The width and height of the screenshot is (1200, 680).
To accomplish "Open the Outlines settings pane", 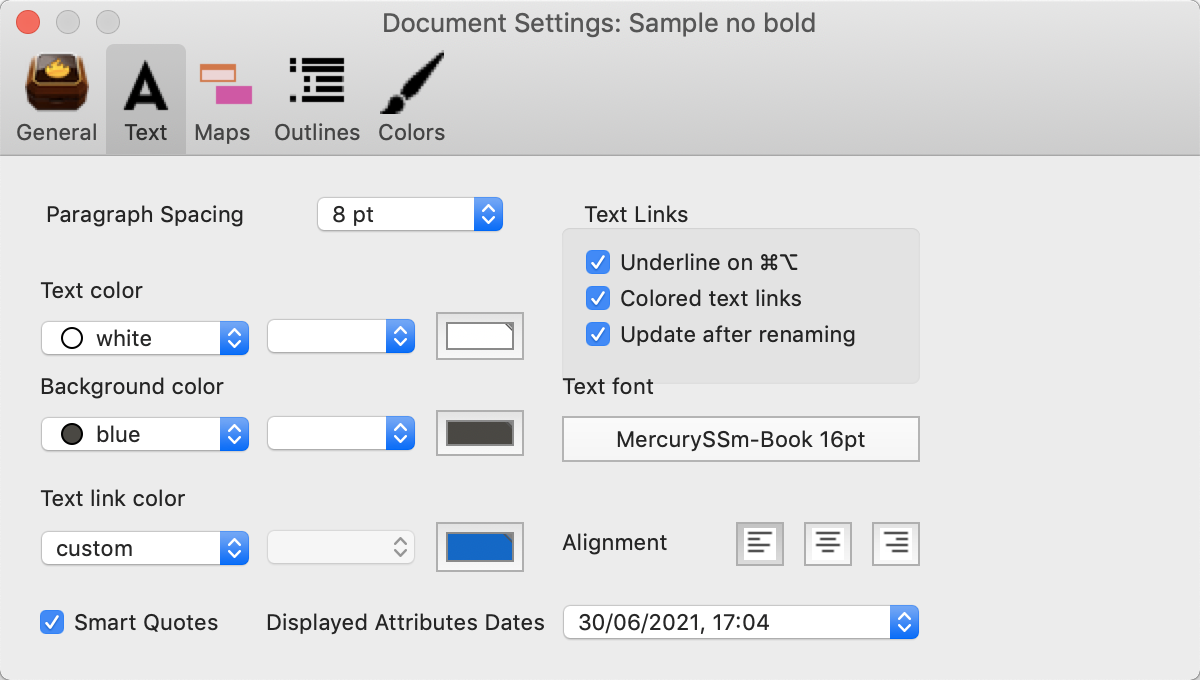I will pyautogui.click(x=317, y=99).
